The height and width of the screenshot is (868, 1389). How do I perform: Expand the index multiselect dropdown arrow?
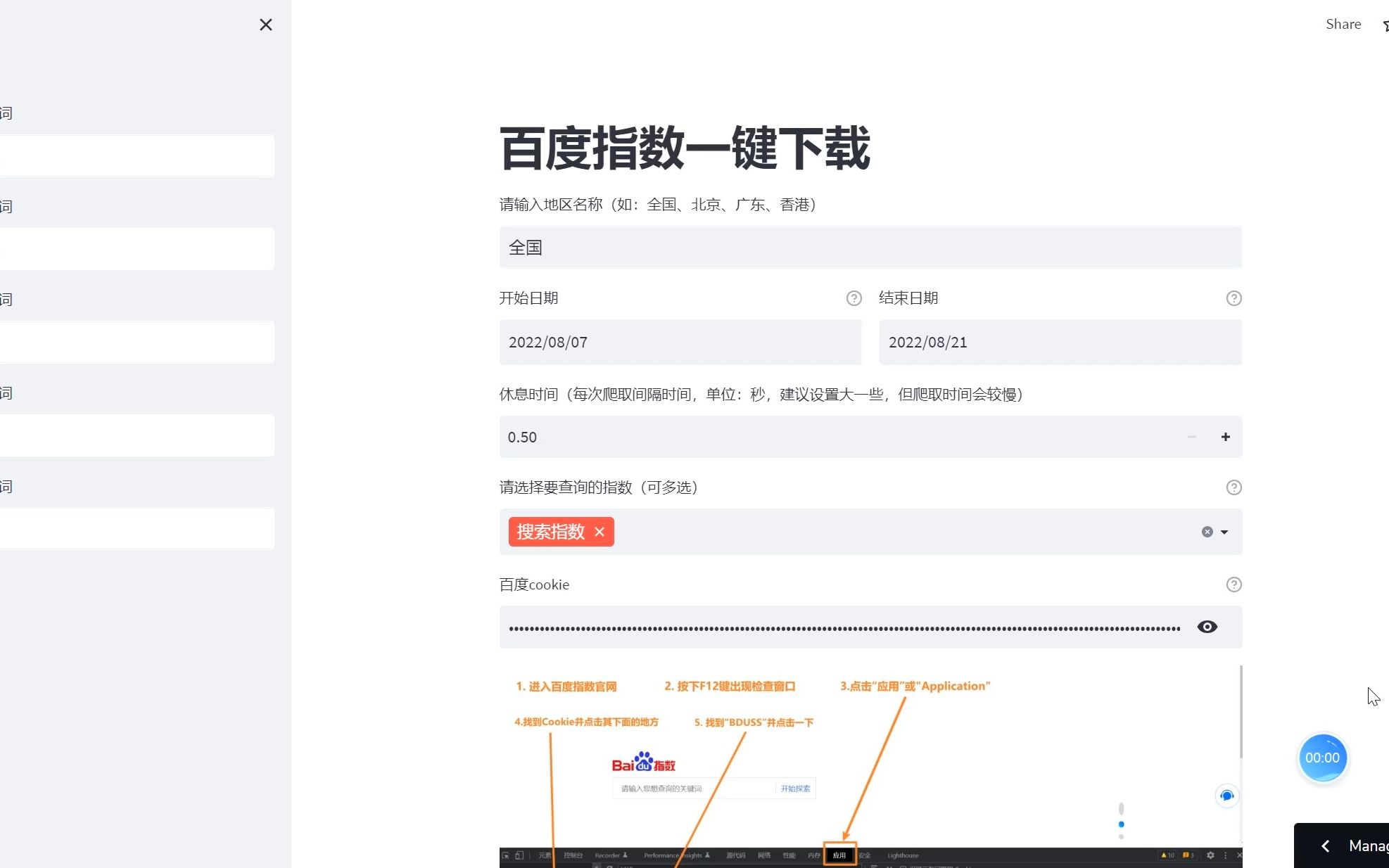pyautogui.click(x=1224, y=532)
